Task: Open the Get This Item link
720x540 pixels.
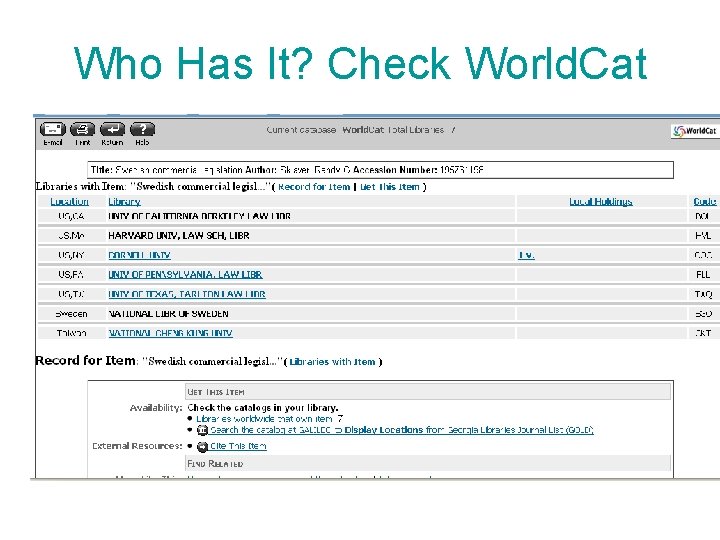Action: pos(390,187)
